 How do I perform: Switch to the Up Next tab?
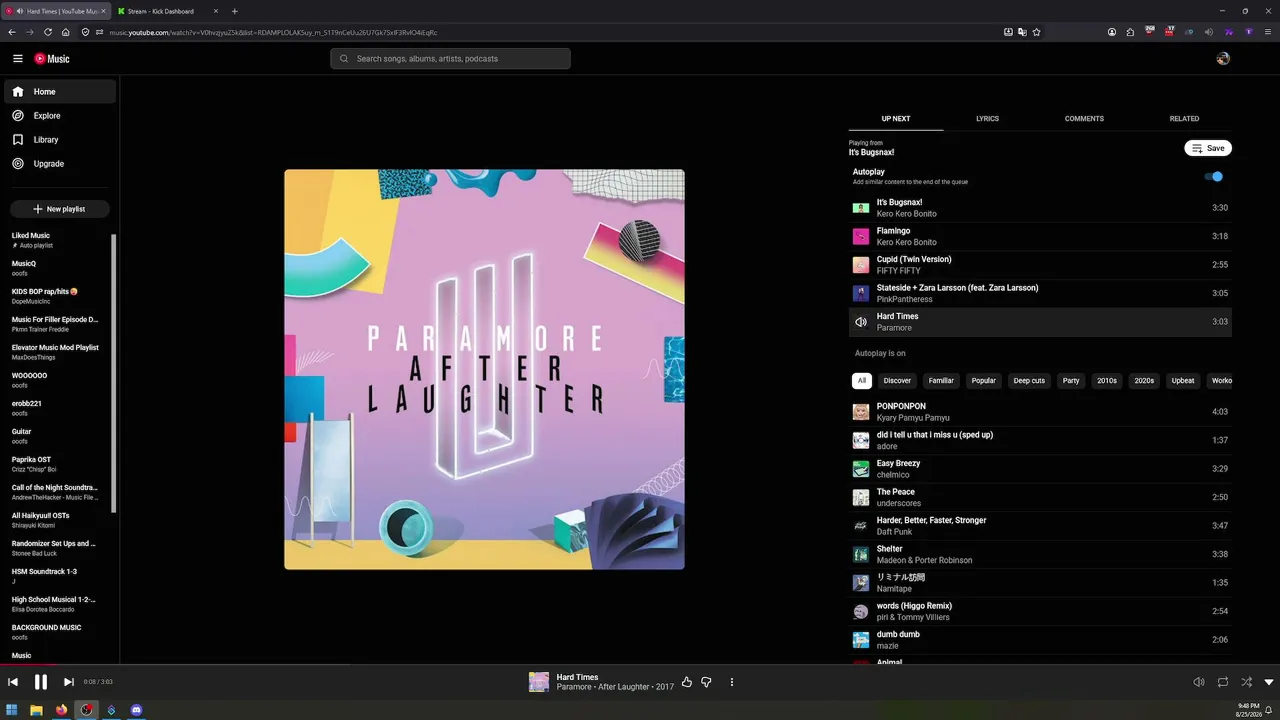896,119
